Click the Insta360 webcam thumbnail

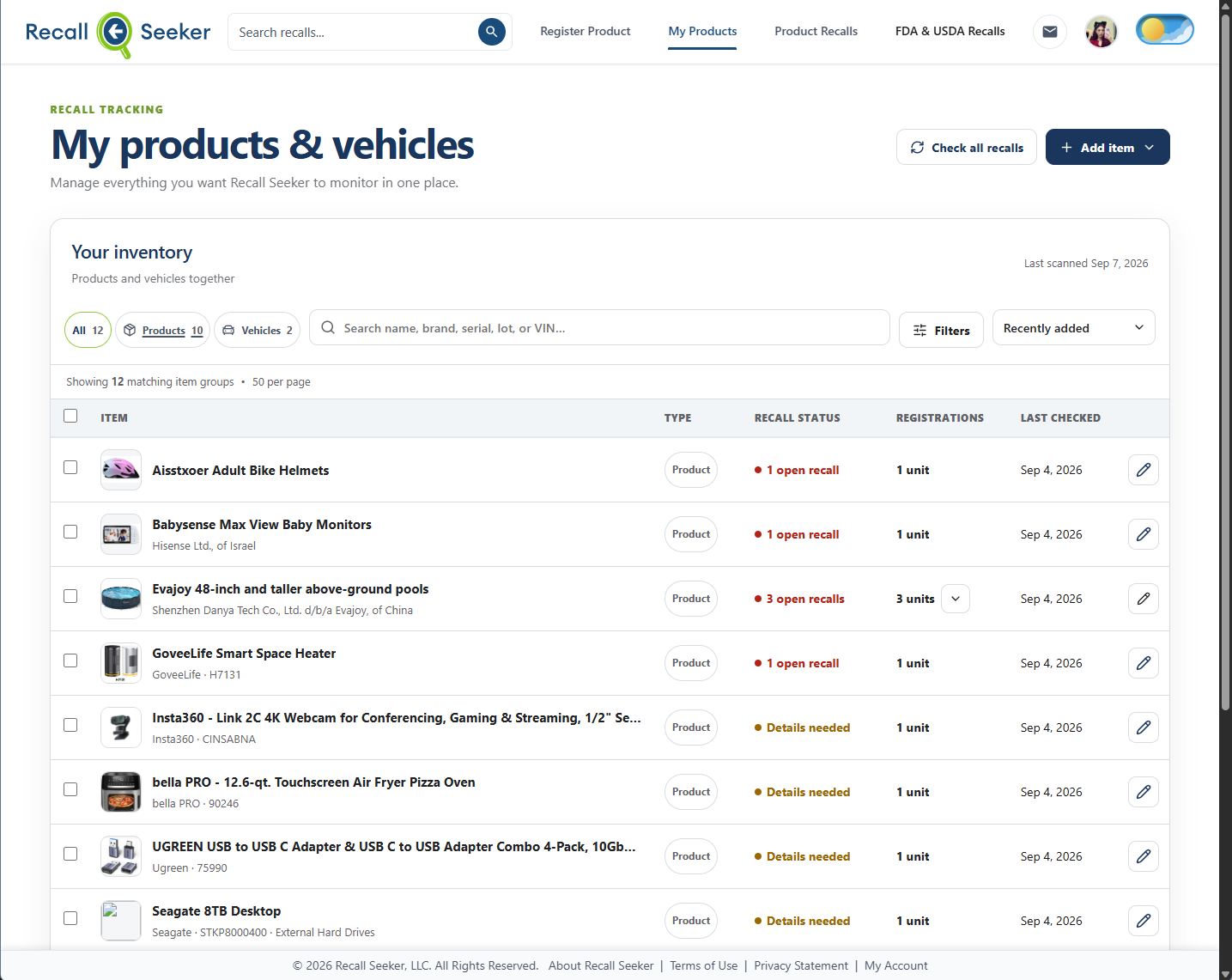(121, 727)
